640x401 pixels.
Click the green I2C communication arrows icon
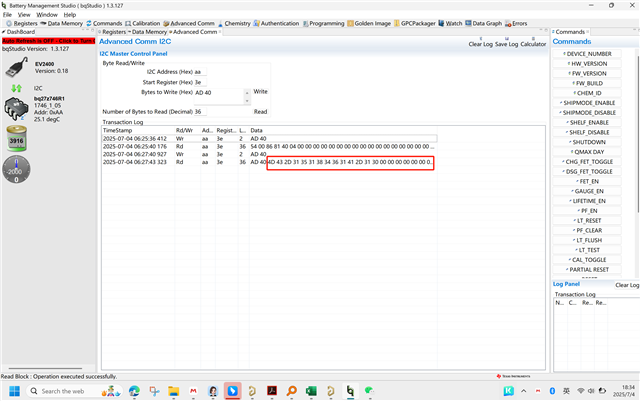(x=17, y=88)
